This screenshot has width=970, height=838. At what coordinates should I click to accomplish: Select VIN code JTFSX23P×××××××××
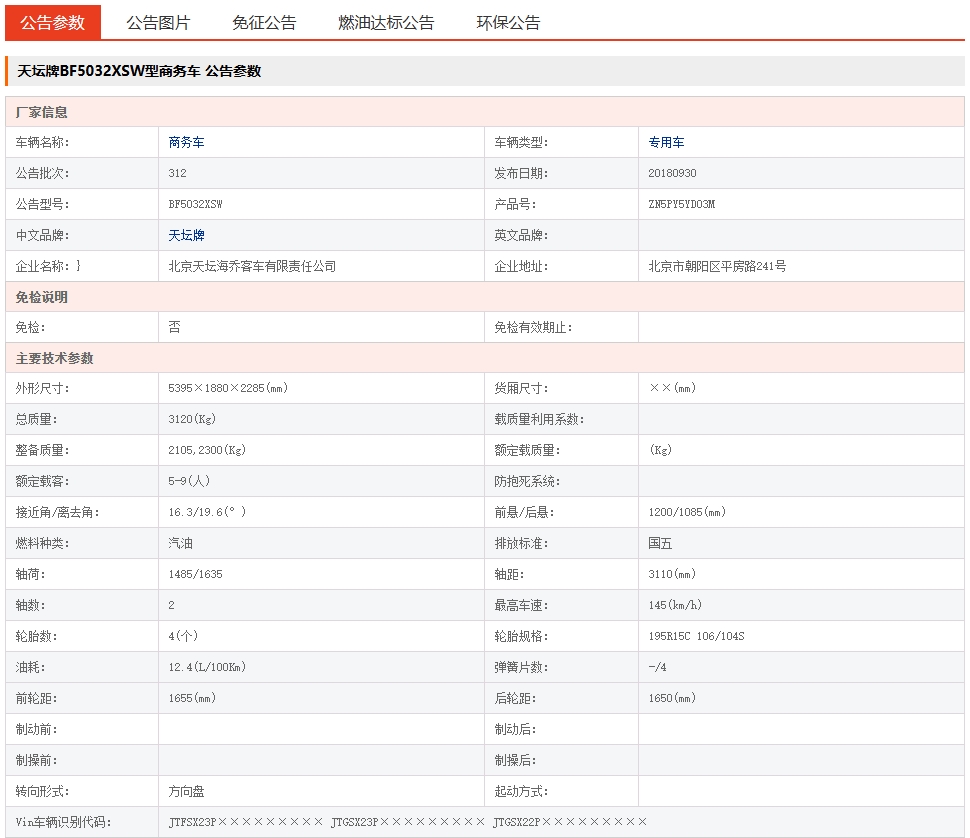coord(246,822)
